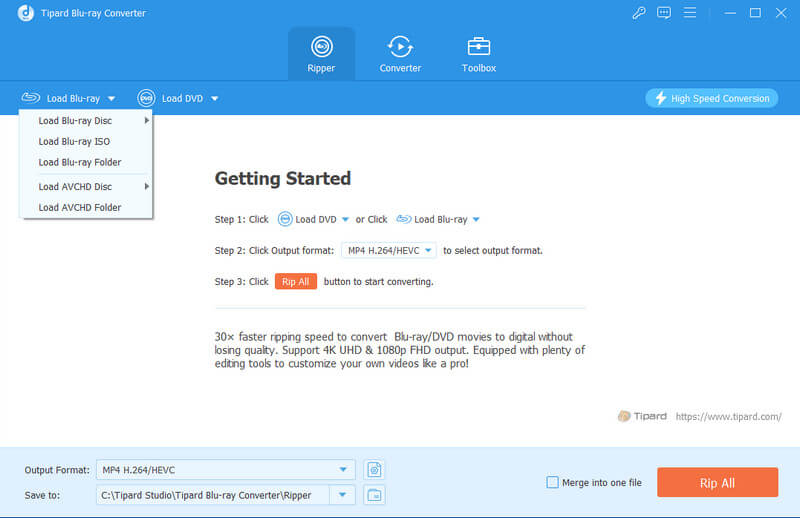Click the Step 1 Load Blu-ray icon

pyautogui.click(x=404, y=219)
